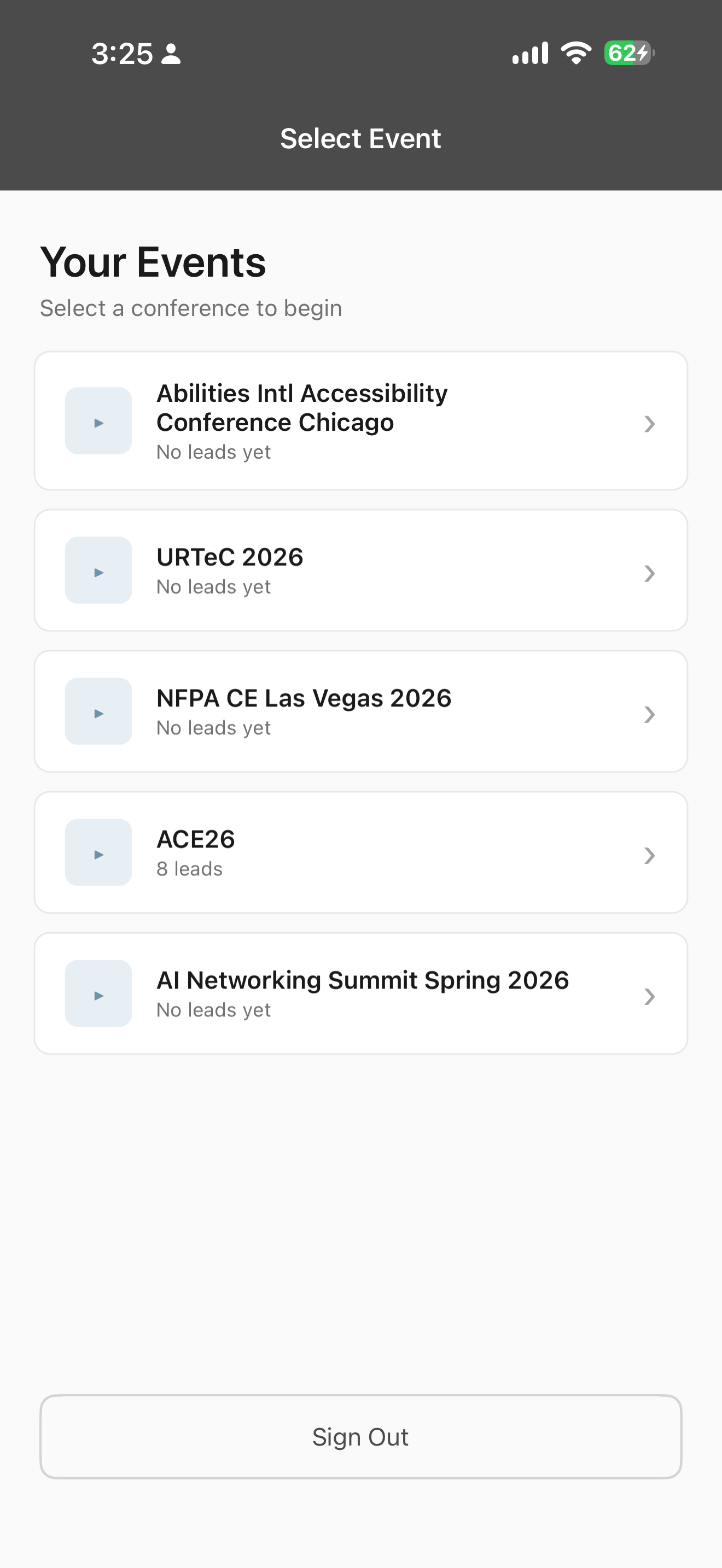This screenshot has height=1568, width=722.
Task: Tap the Wi-Fi icon in status bar
Action: 576,53
